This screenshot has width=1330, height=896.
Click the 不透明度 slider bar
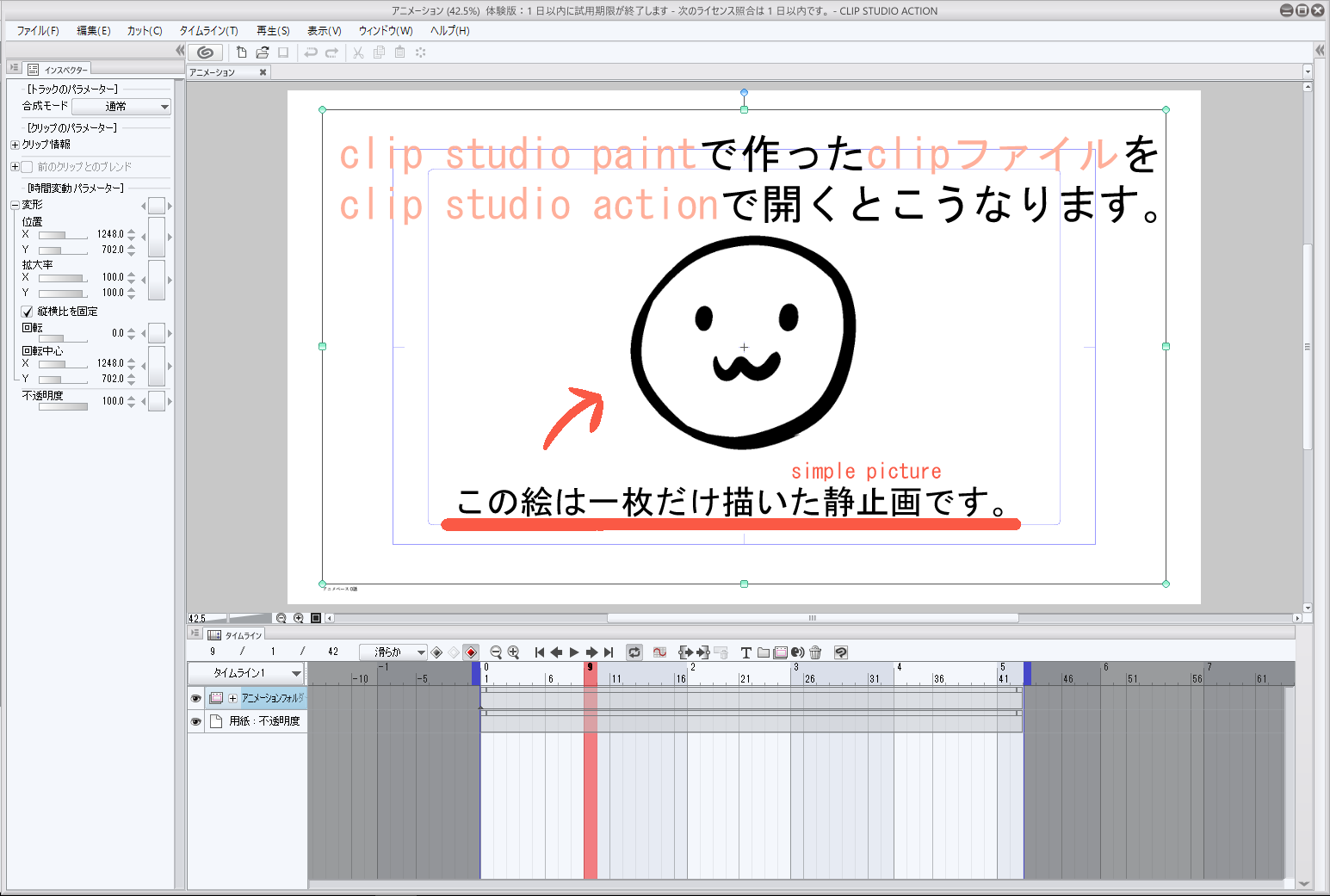tap(63, 406)
